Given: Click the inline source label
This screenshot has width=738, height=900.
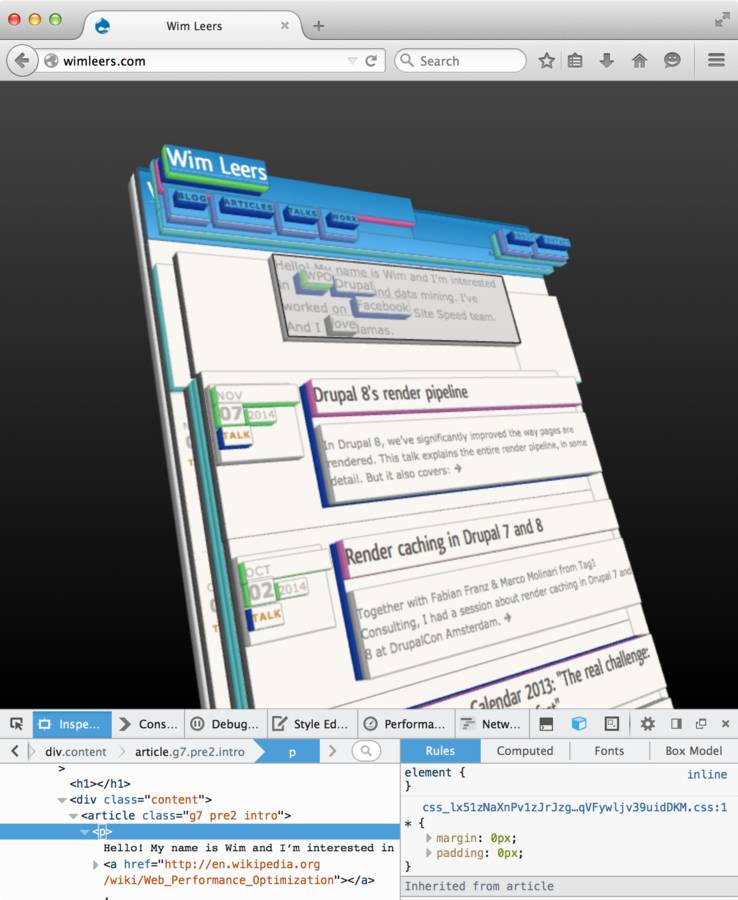Looking at the screenshot, I should tap(707, 774).
